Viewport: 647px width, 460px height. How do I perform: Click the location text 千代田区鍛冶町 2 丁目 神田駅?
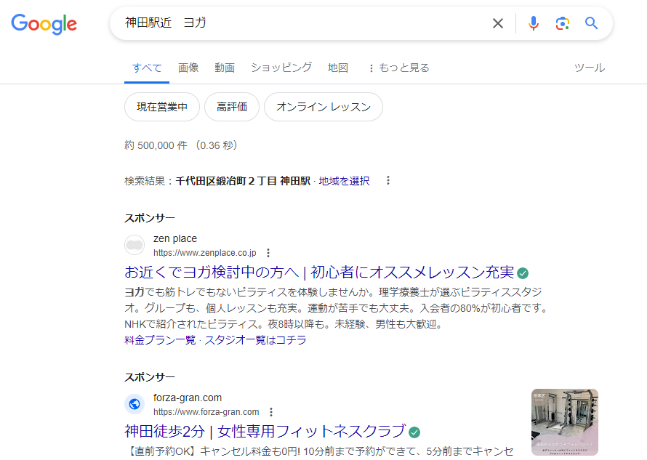(243, 181)
